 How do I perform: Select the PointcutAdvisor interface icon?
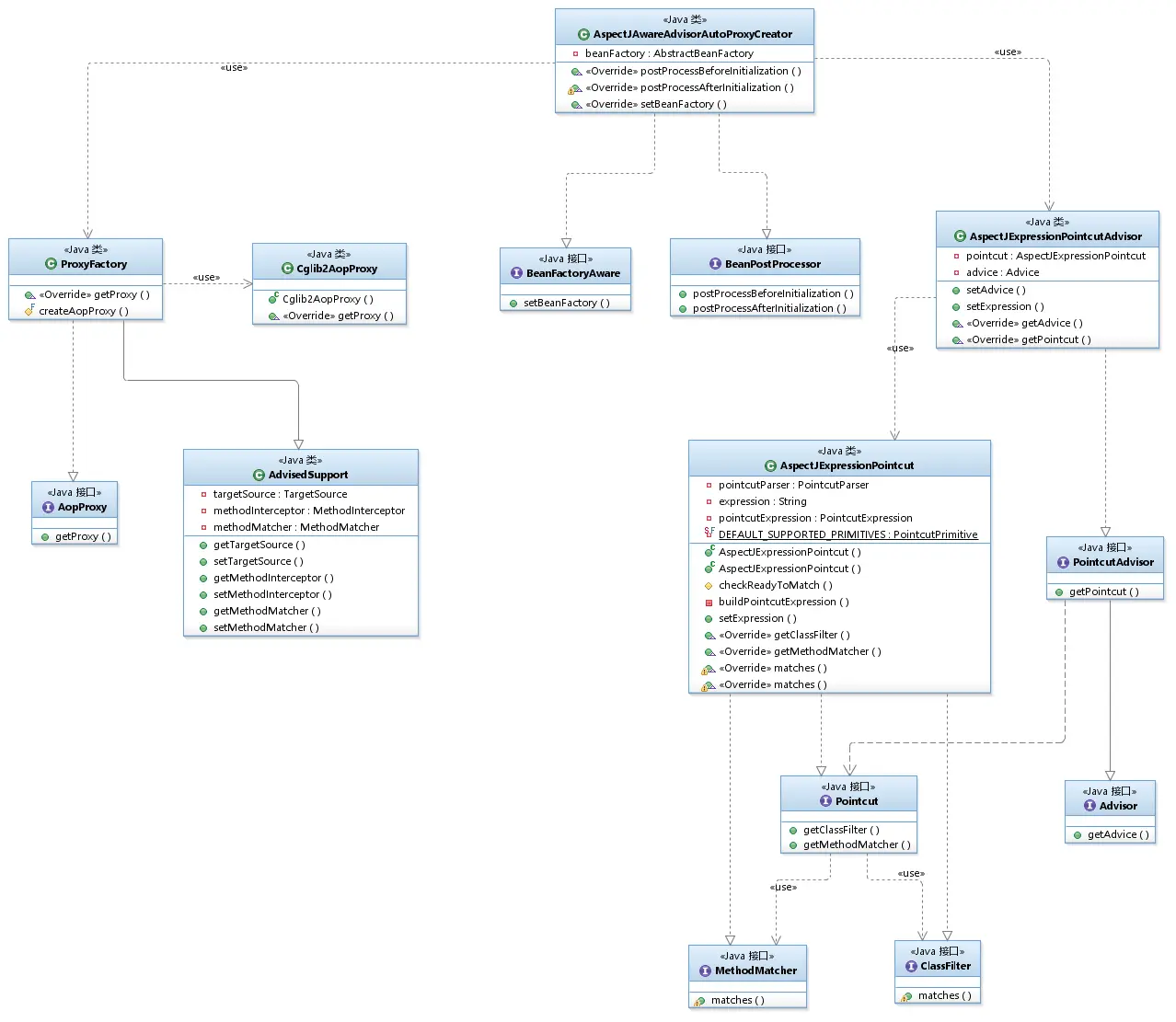point(1063,562)
